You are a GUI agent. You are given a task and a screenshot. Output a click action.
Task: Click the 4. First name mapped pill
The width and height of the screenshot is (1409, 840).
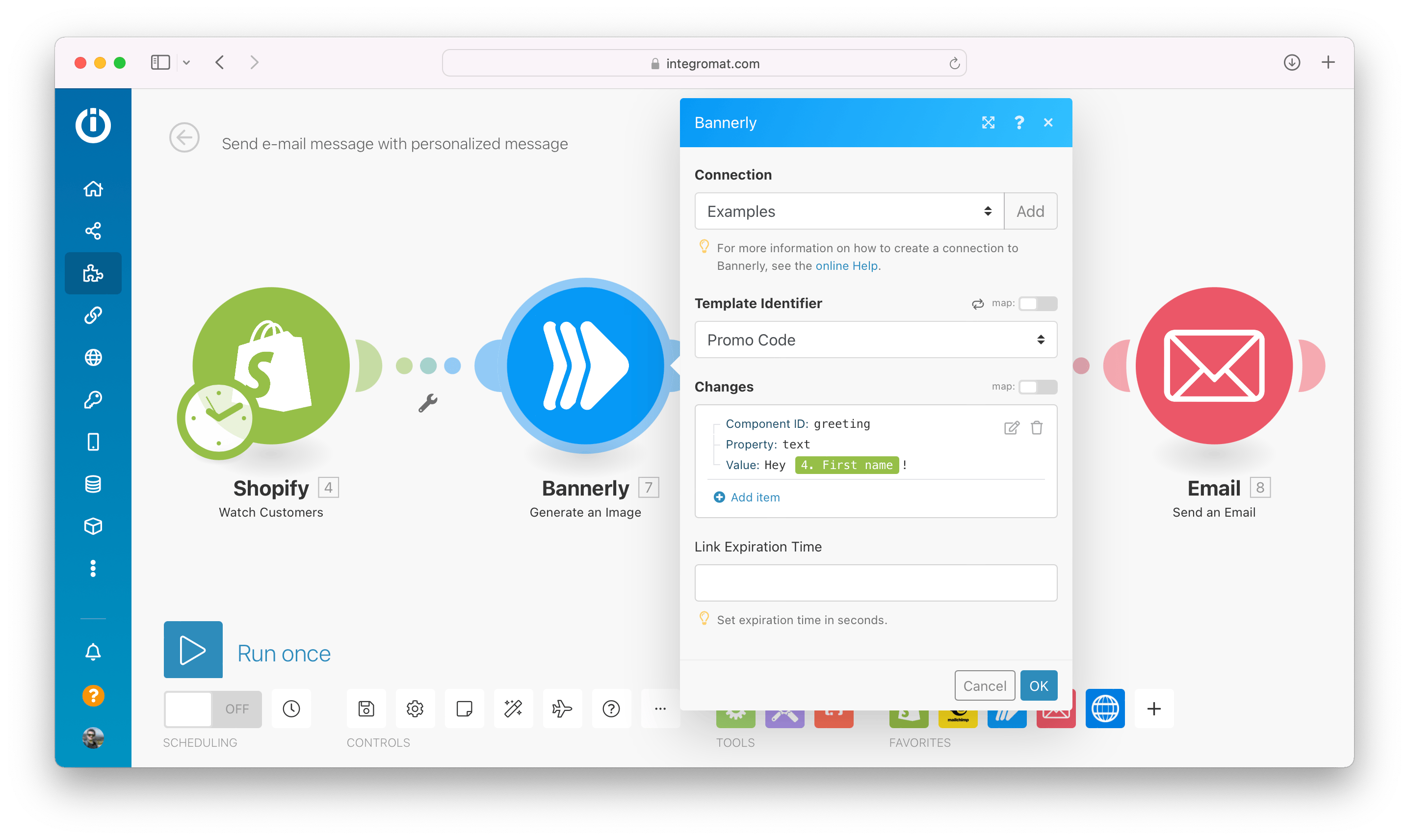pos(847,465)
